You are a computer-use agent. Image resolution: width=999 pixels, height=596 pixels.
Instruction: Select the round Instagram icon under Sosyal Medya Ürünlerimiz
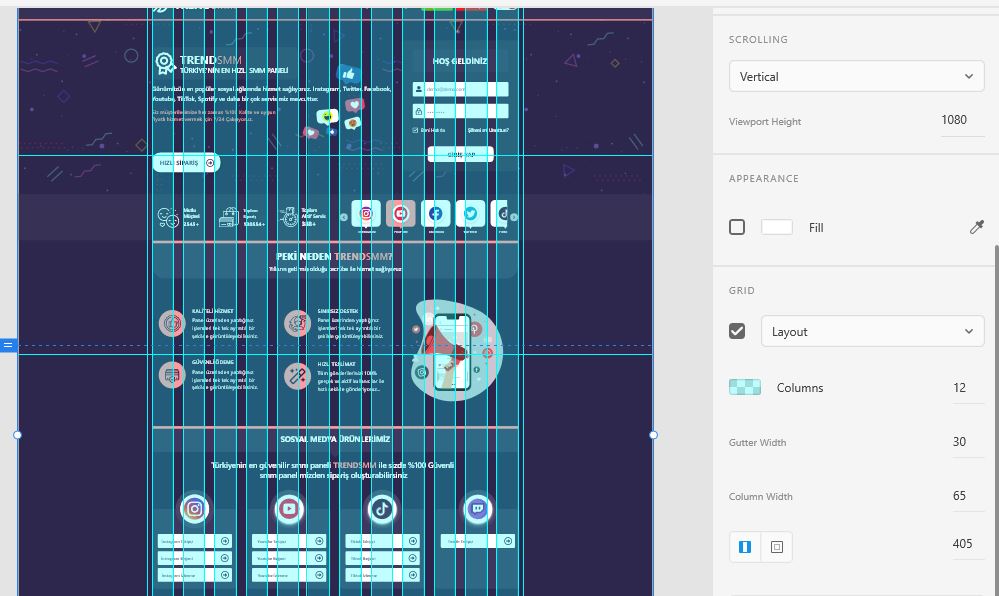[195, 509]
